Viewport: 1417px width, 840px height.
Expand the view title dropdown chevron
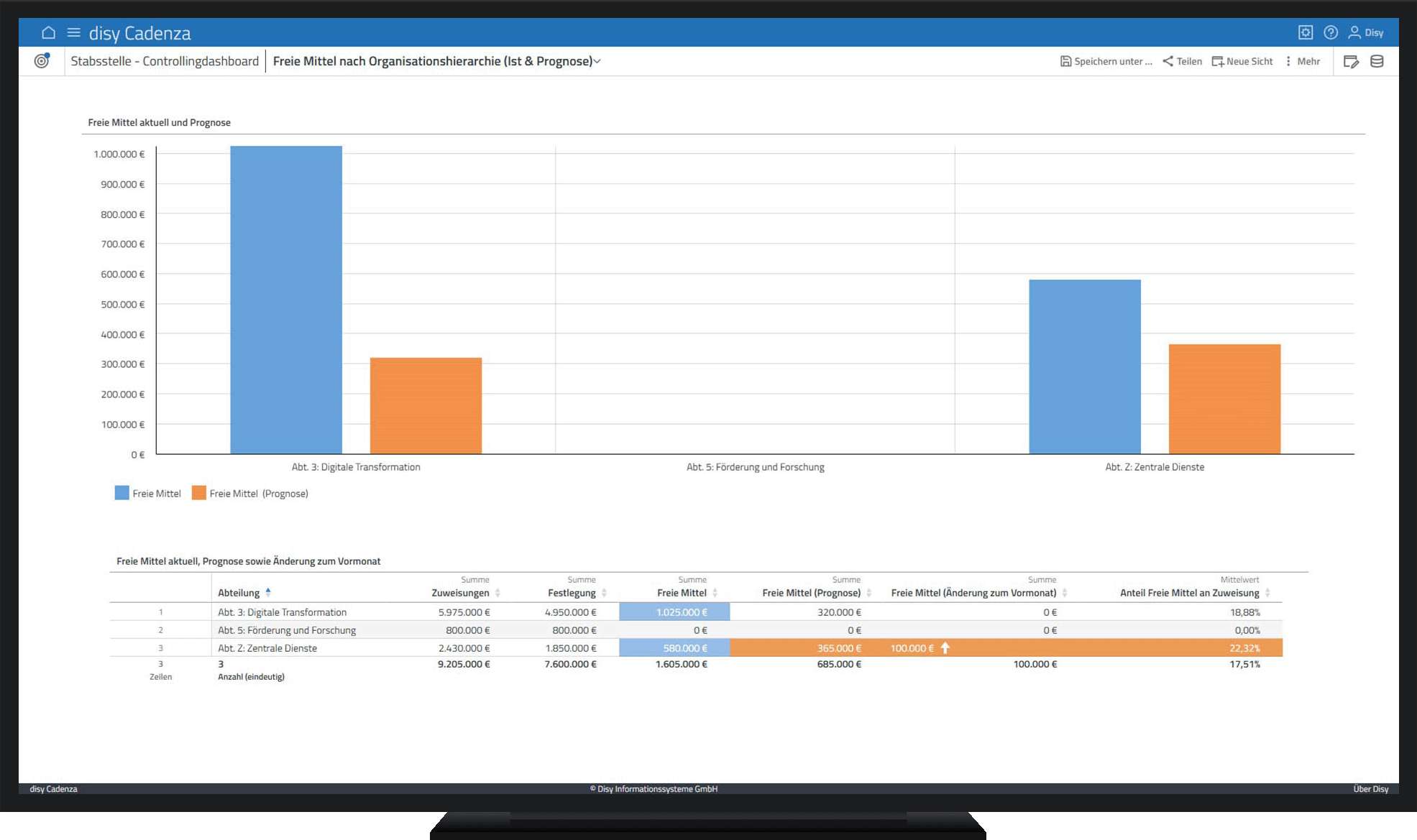597,62
